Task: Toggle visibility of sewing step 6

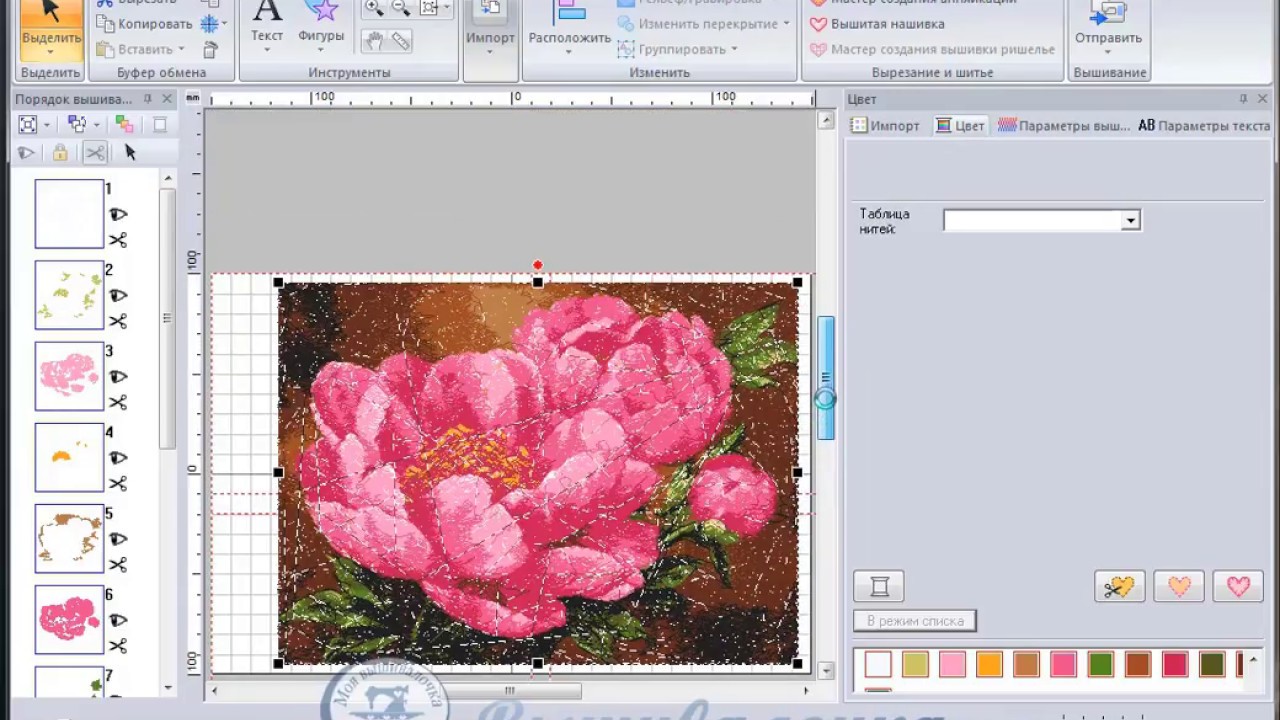Action: (118, 620)
